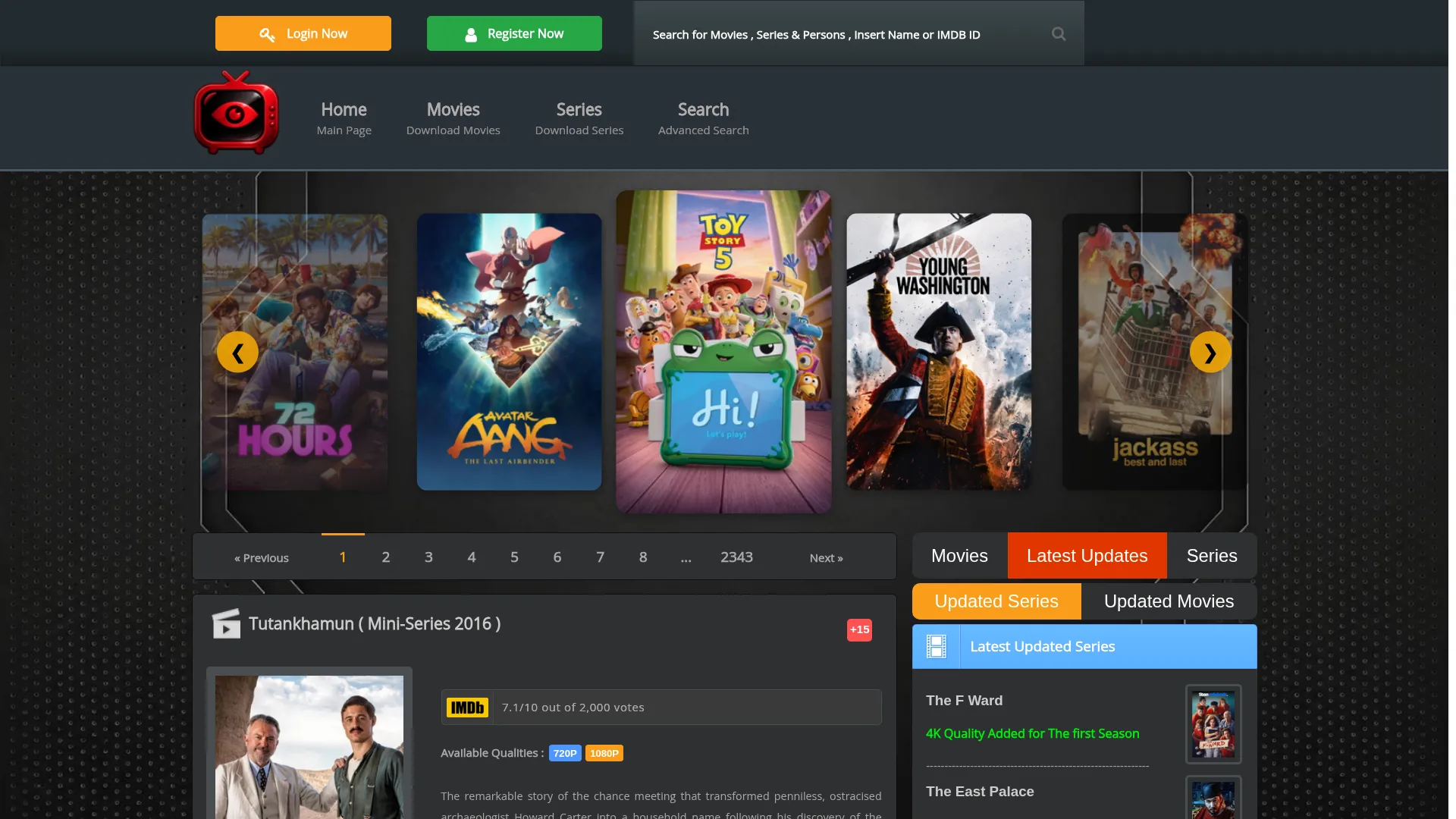The image size is (1456, 819).
Task: Open the Tutankhamun Mini-Series 2016 title
Action: pos(375,624)
